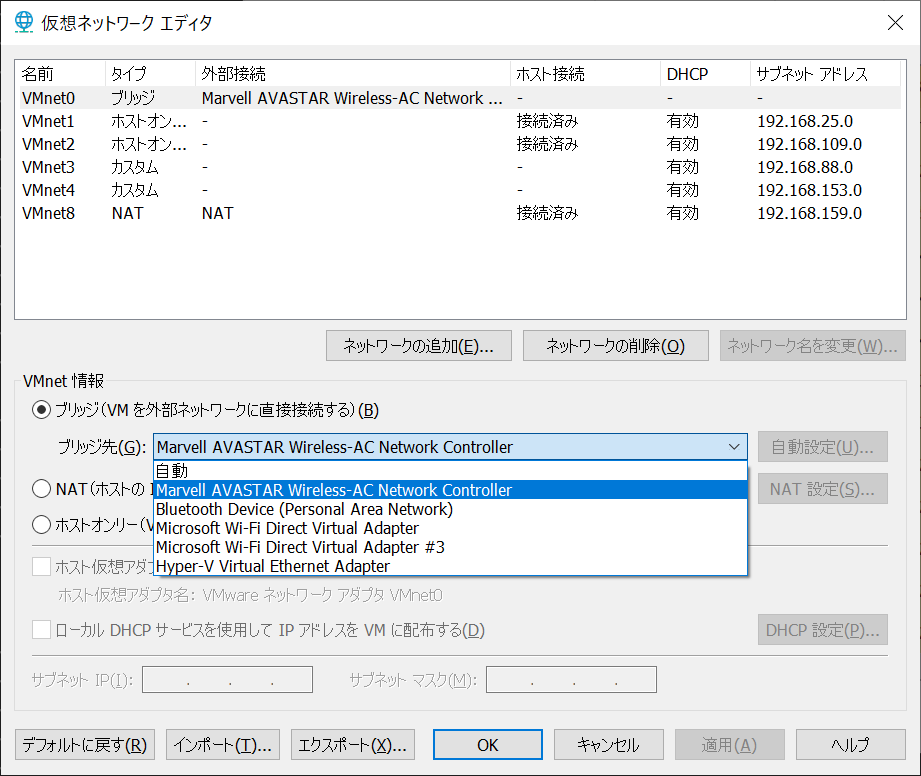
Task: Close the 仮想ネットワーク エディタ window
Action: pos(895,22)
